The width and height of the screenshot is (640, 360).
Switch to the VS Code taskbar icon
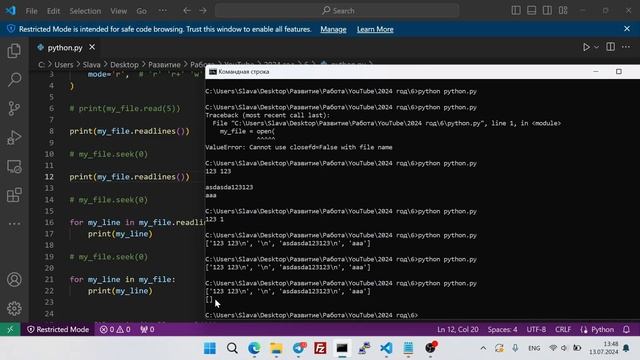click(x=386, y=348)
